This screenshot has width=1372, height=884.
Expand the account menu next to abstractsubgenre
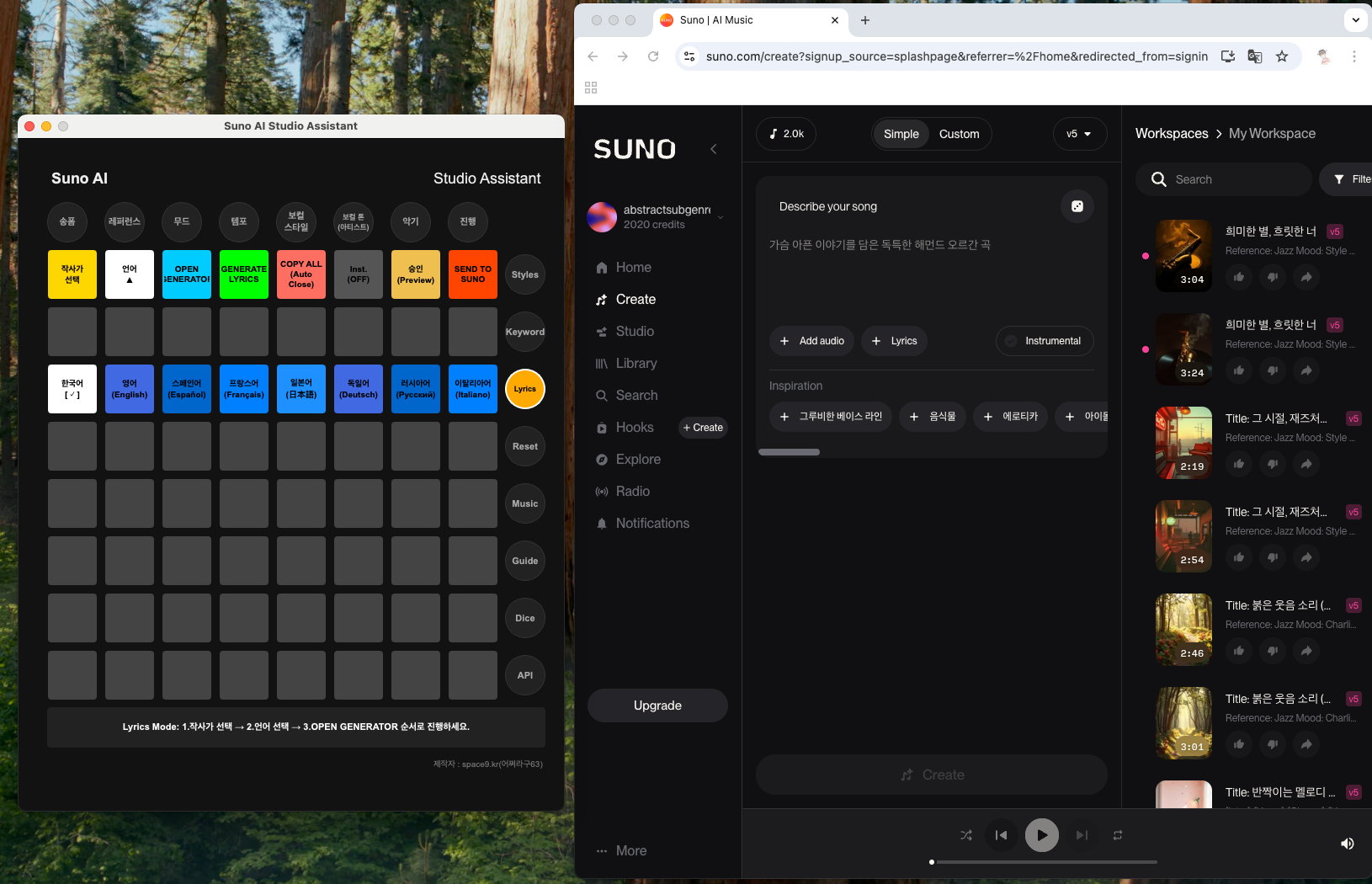tap(721, 217)
